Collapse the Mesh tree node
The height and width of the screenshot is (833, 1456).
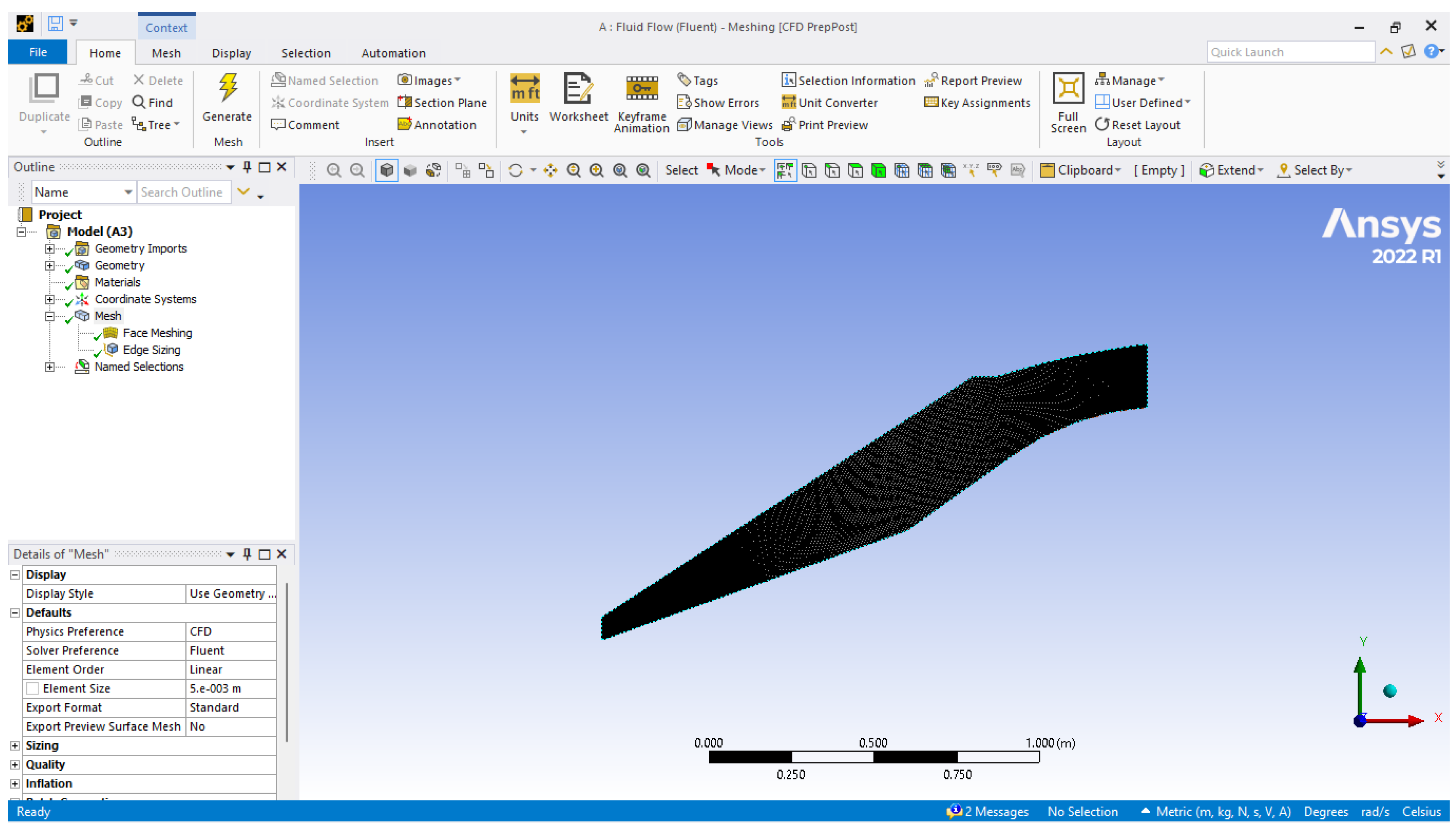[x=50, y=316]
